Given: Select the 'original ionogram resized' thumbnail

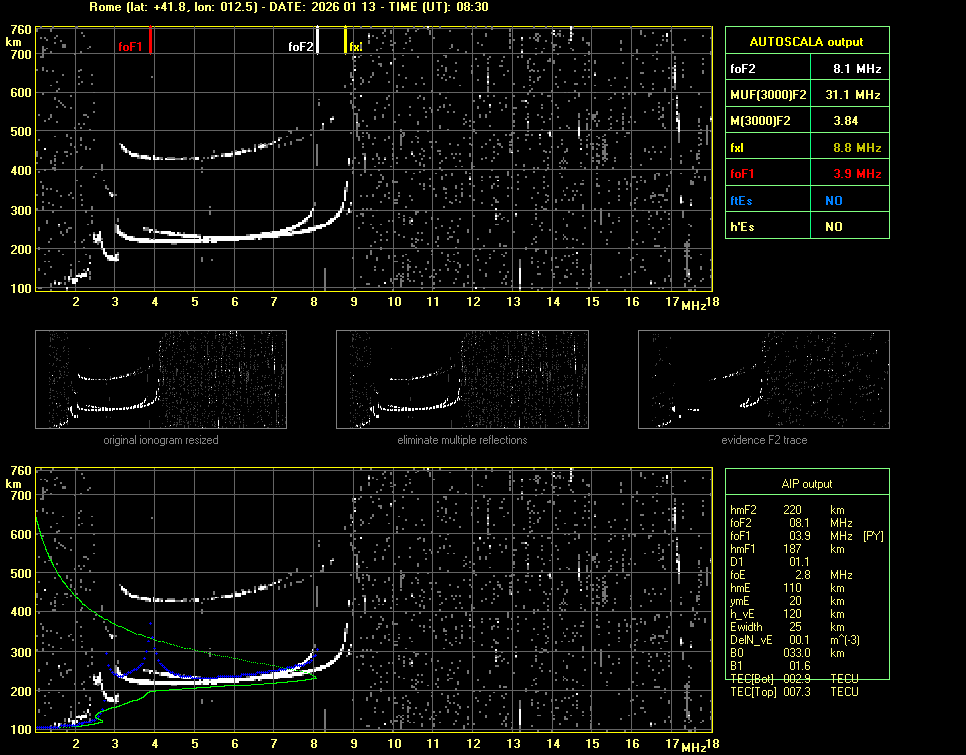Looking at the screenshot, I should point(161,380).
